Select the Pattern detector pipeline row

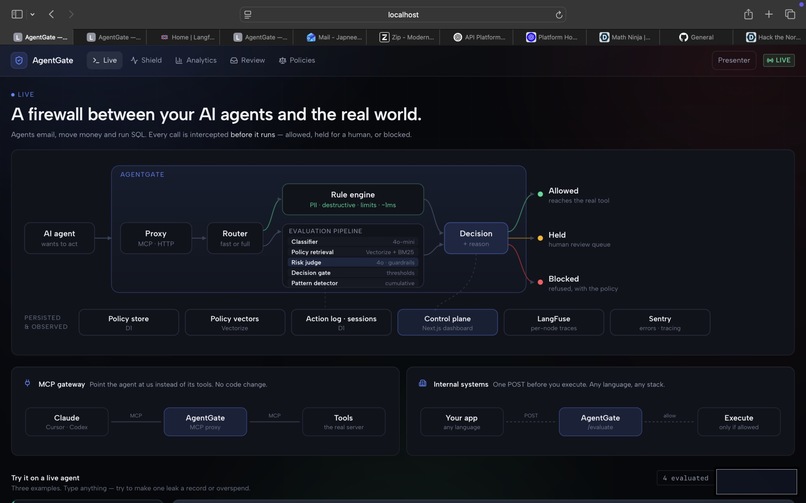tap(353, 283)
